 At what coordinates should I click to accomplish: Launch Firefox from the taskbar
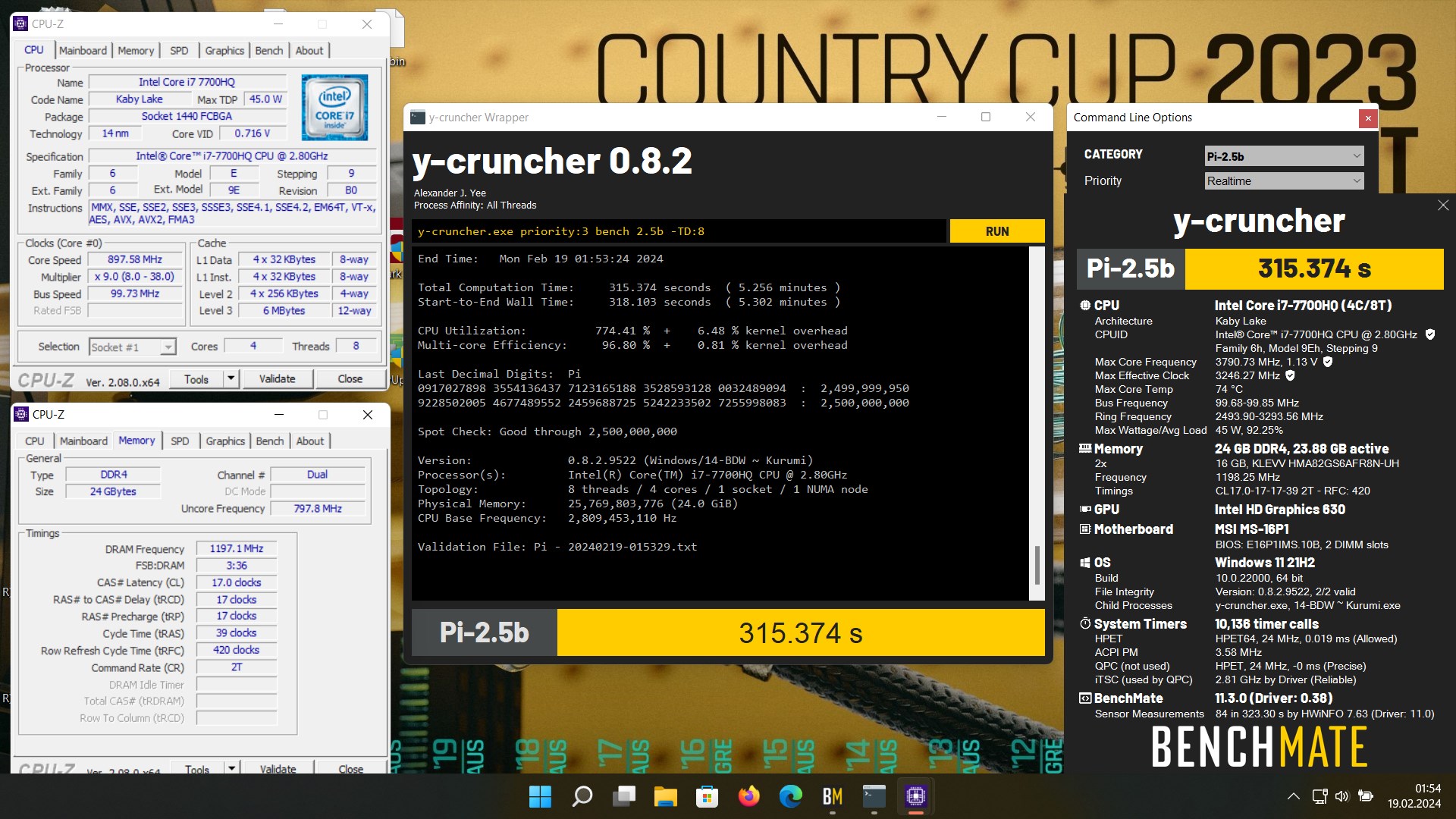749,796
